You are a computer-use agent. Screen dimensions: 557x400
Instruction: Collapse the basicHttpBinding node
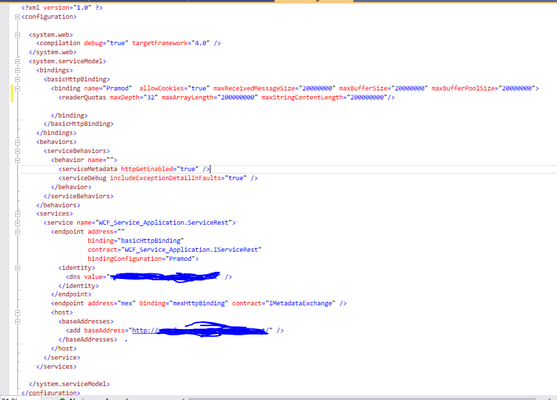(17, 79)
